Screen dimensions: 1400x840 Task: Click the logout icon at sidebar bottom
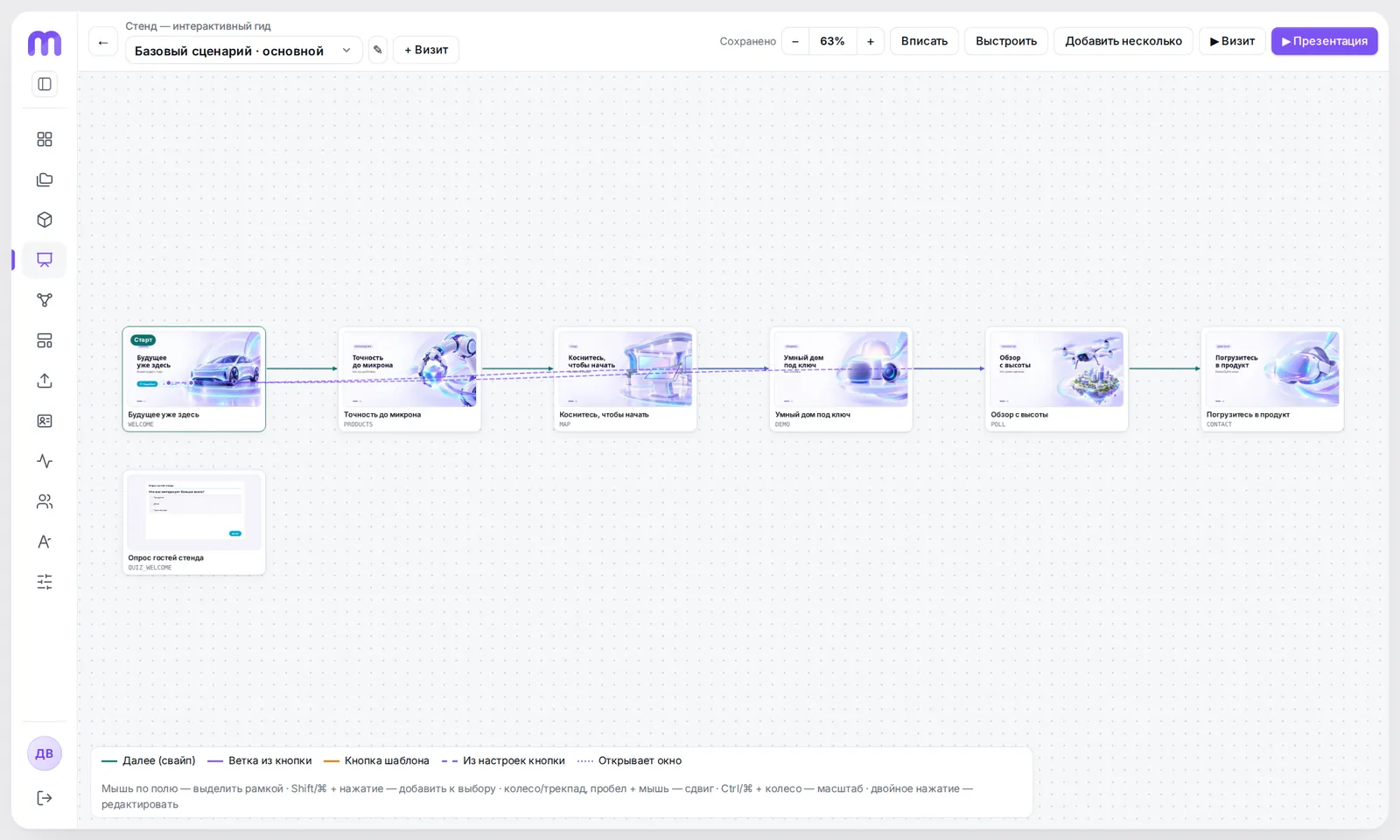click(x=45, y=798)
